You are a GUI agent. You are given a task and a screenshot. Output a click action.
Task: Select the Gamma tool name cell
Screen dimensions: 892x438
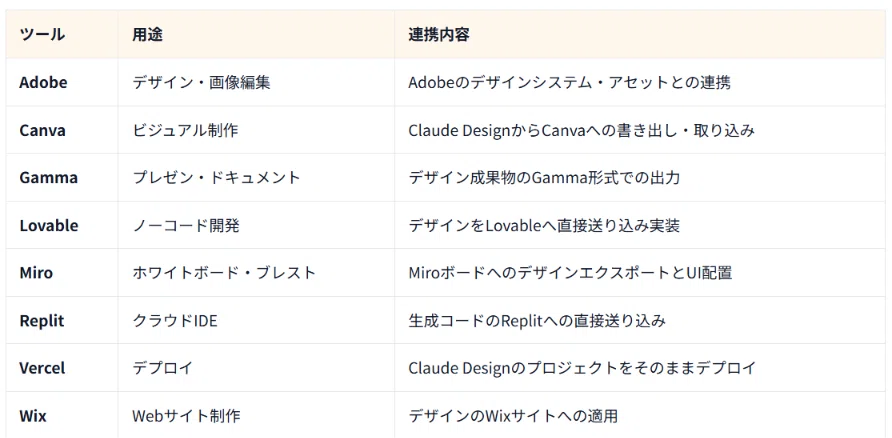[62, 177]
